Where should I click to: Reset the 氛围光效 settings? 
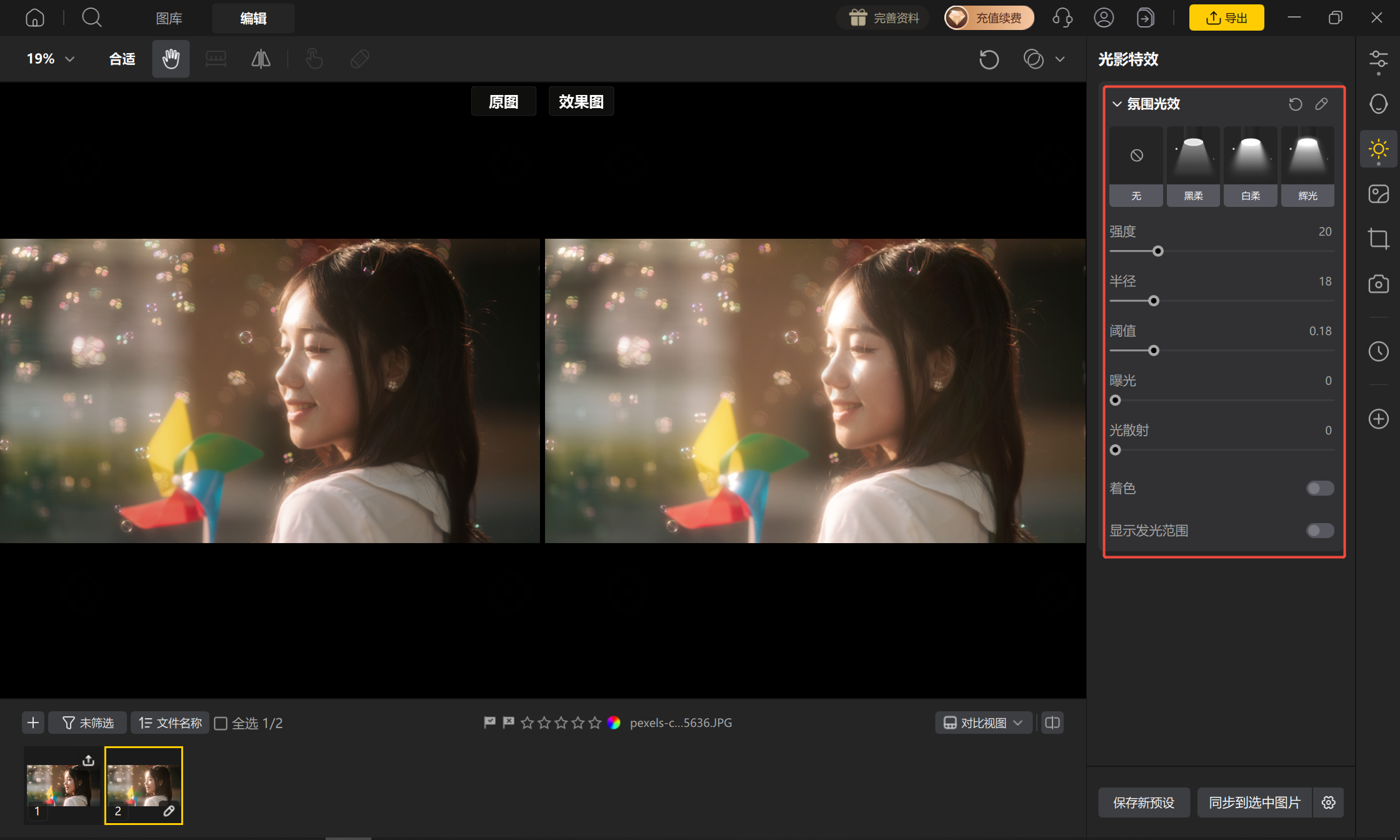[x=1295, y=104]
